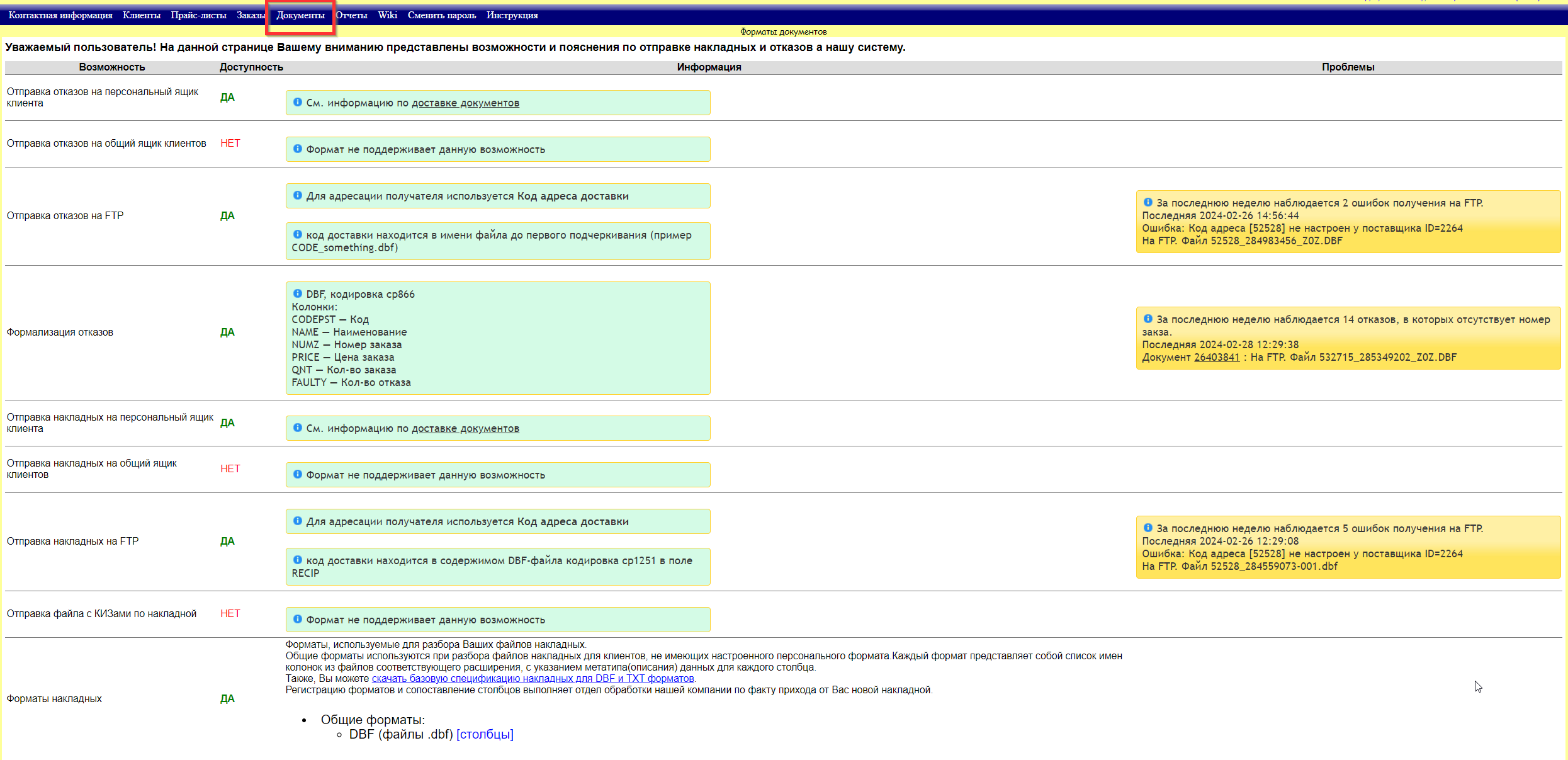The width and height of the screenshot is (1568, 760).
Task: Open the Отчеты menu item
Action: 351,15
